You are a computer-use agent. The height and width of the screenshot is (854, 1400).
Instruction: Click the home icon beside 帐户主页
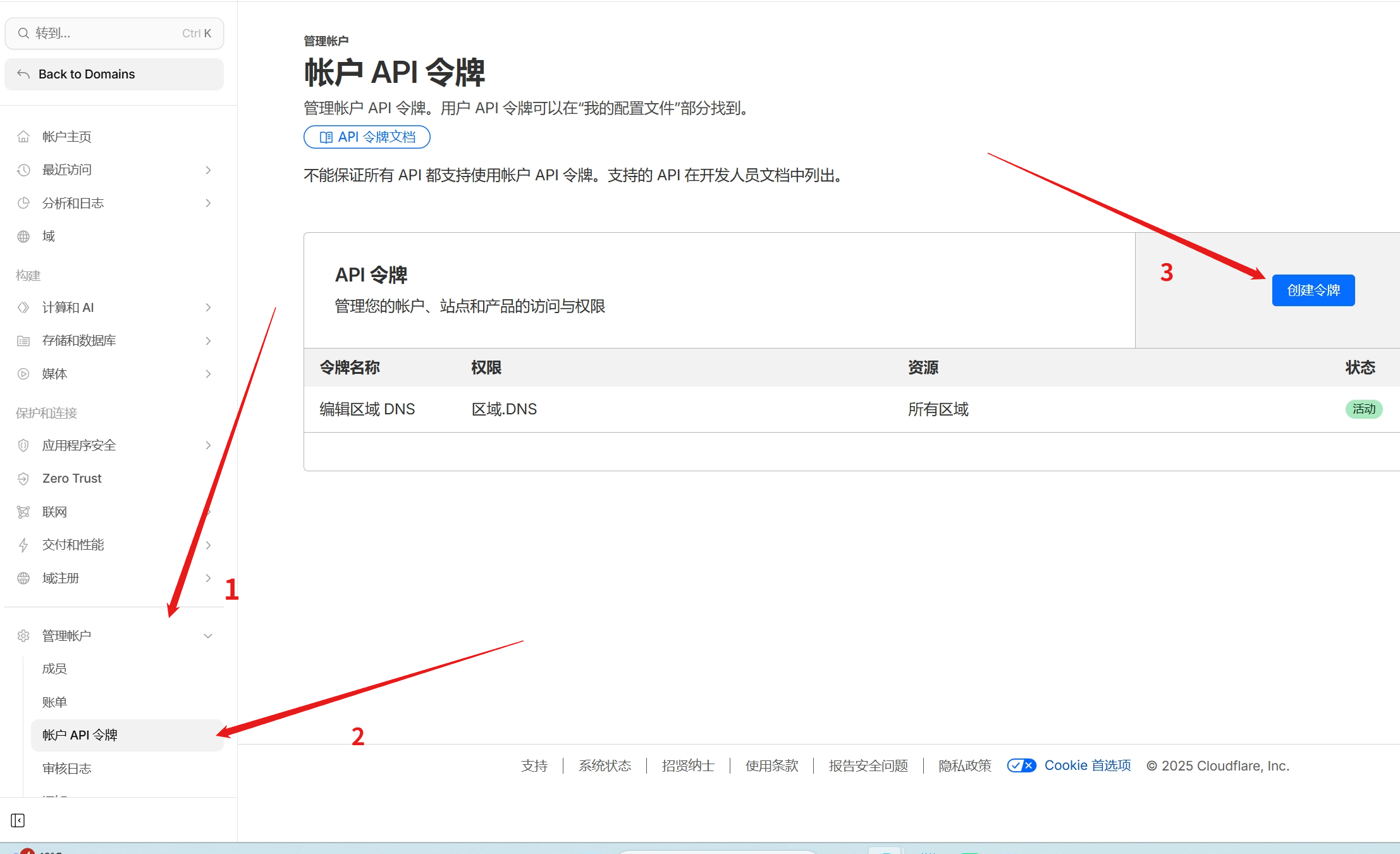[x=23, y=137]
